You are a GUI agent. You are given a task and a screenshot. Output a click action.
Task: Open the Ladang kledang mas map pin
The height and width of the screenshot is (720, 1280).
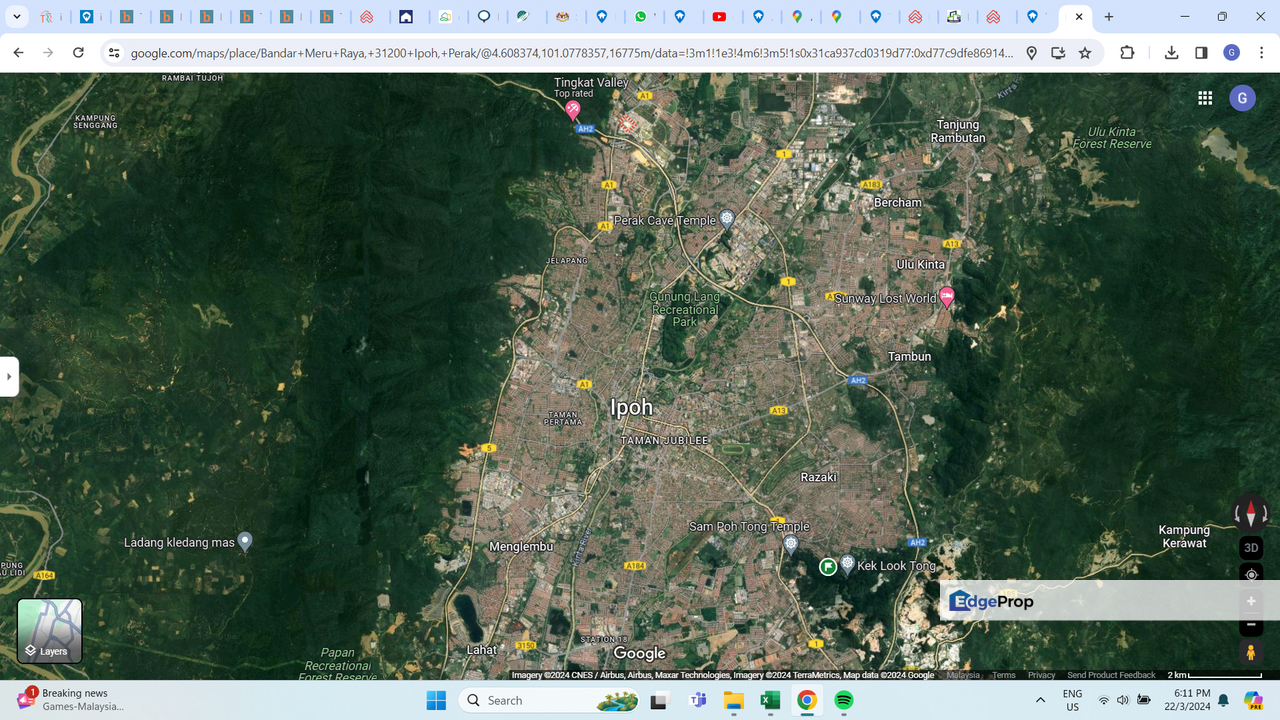tap(245, 542)
